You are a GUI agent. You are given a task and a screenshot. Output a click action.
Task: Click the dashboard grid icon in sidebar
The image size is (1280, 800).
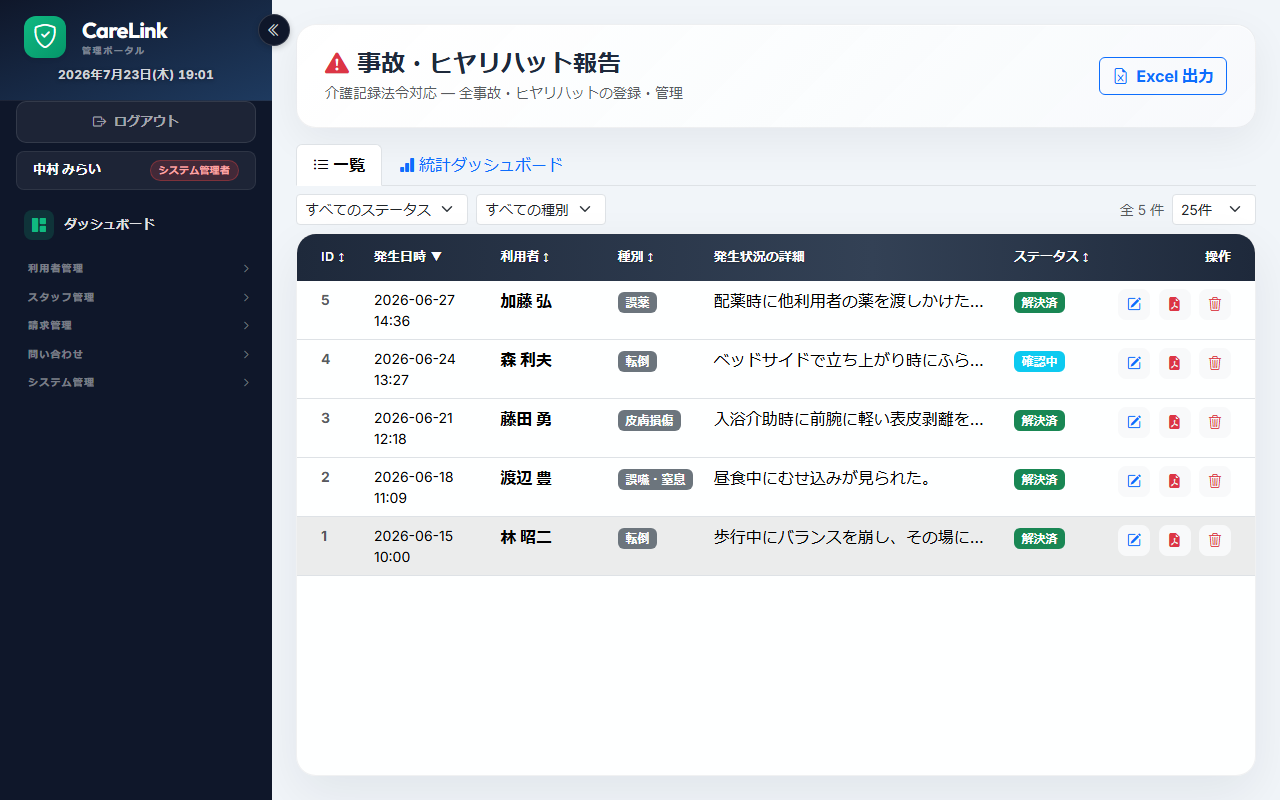(39, 225)
